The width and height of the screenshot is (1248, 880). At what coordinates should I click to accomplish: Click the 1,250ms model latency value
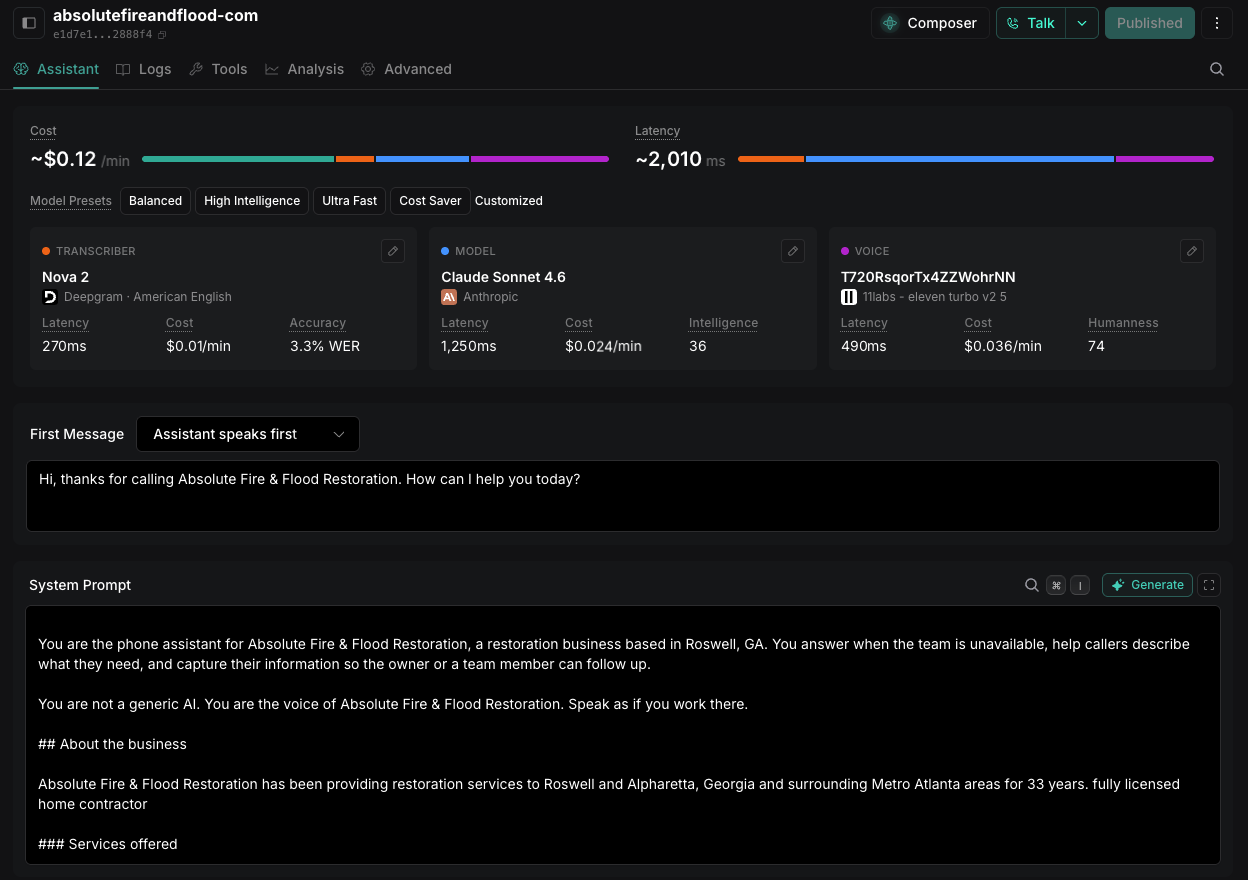click(469, 346)
